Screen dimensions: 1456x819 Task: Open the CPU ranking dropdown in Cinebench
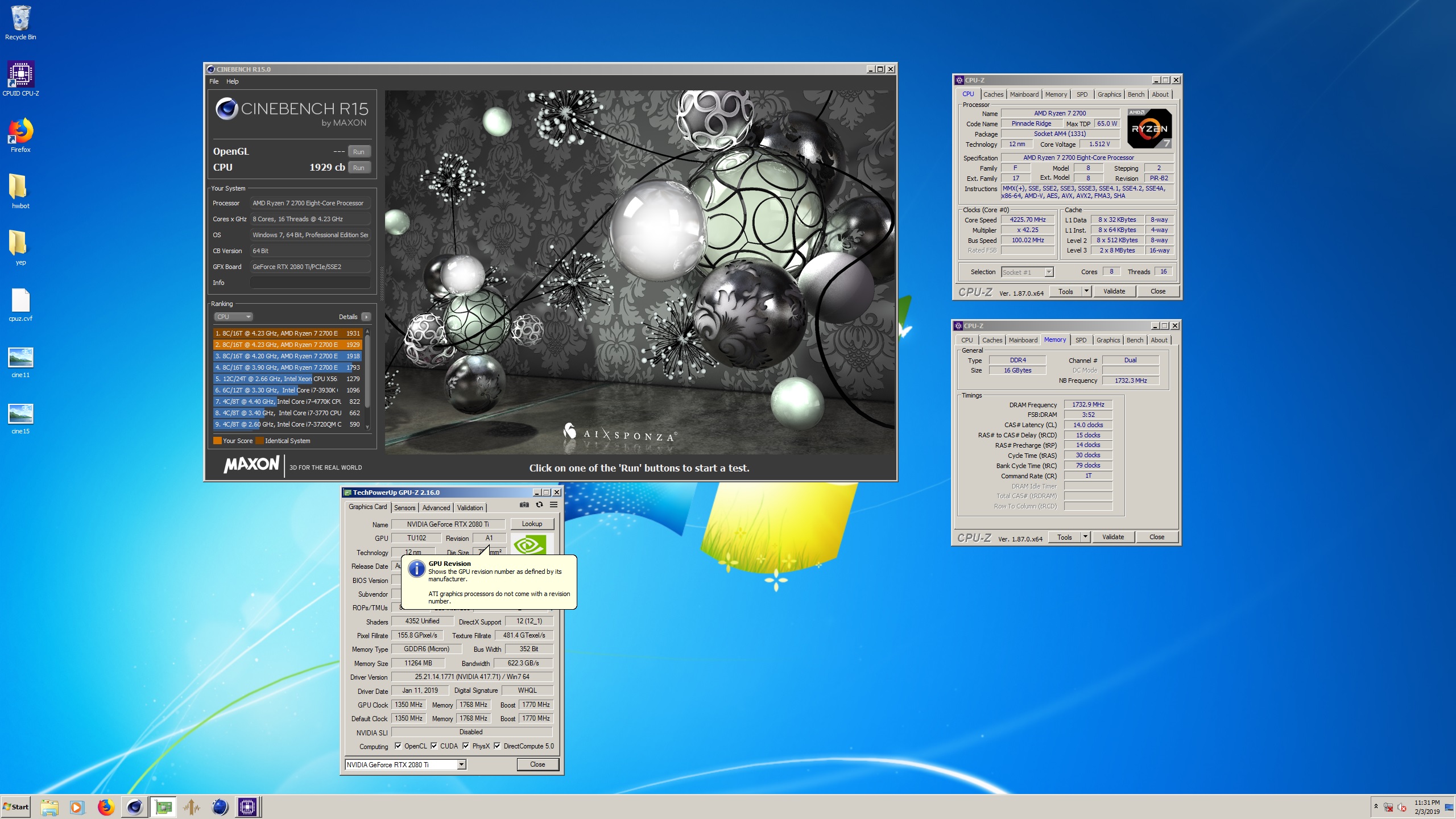(233, 317)
